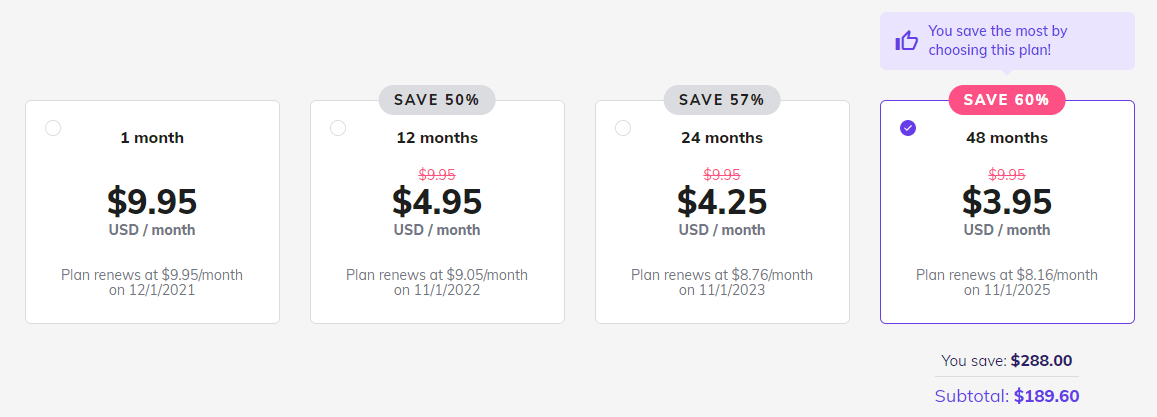
Task: Click the Subtotal $189.60 amount
Action: click(x=1046, y=396)
